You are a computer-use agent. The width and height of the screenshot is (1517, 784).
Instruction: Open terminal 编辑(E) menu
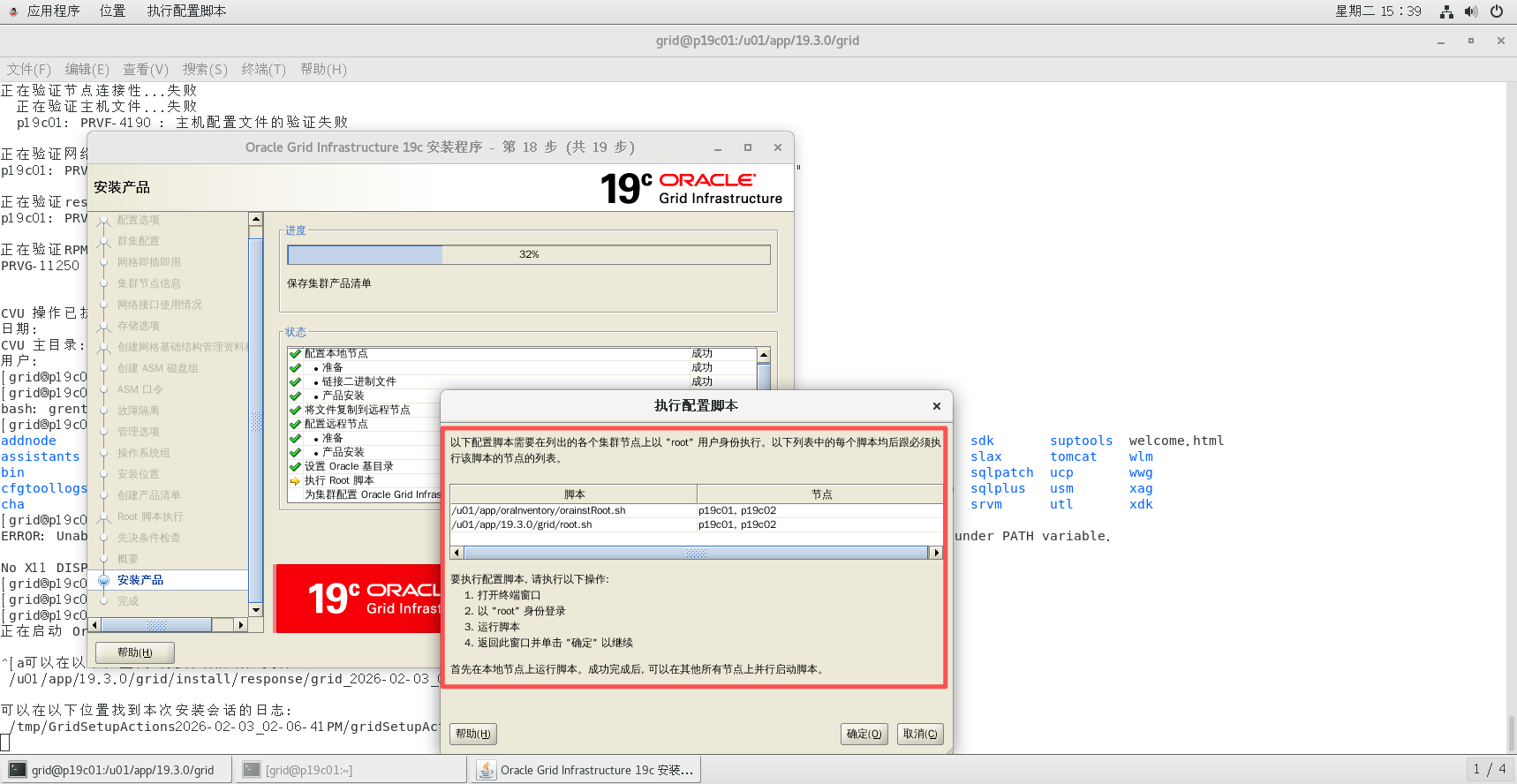[x=87, y=69]
